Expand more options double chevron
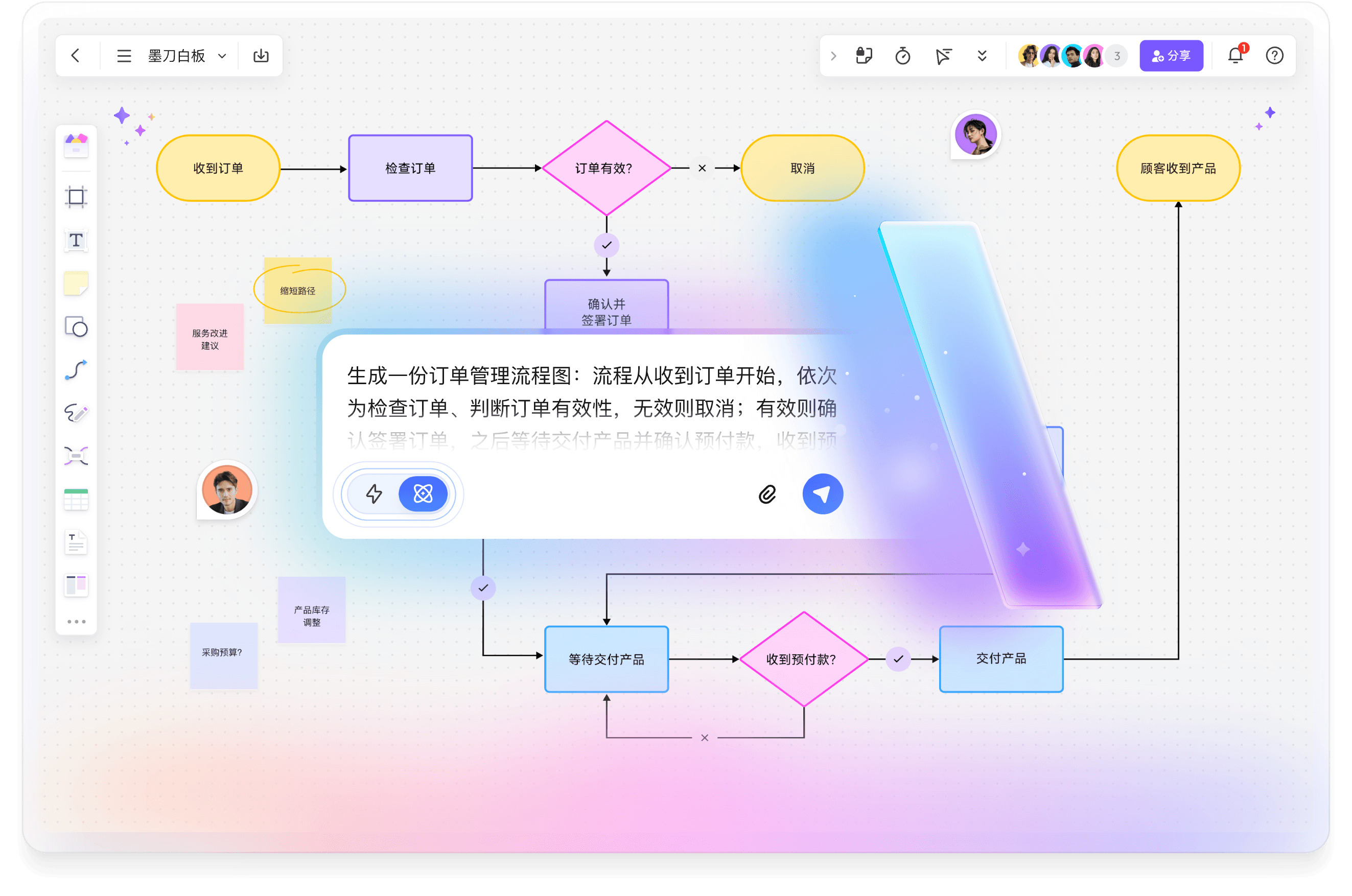Image resolution: width=1352 pixels, height=896 pixels. click(x=982, y=56)
